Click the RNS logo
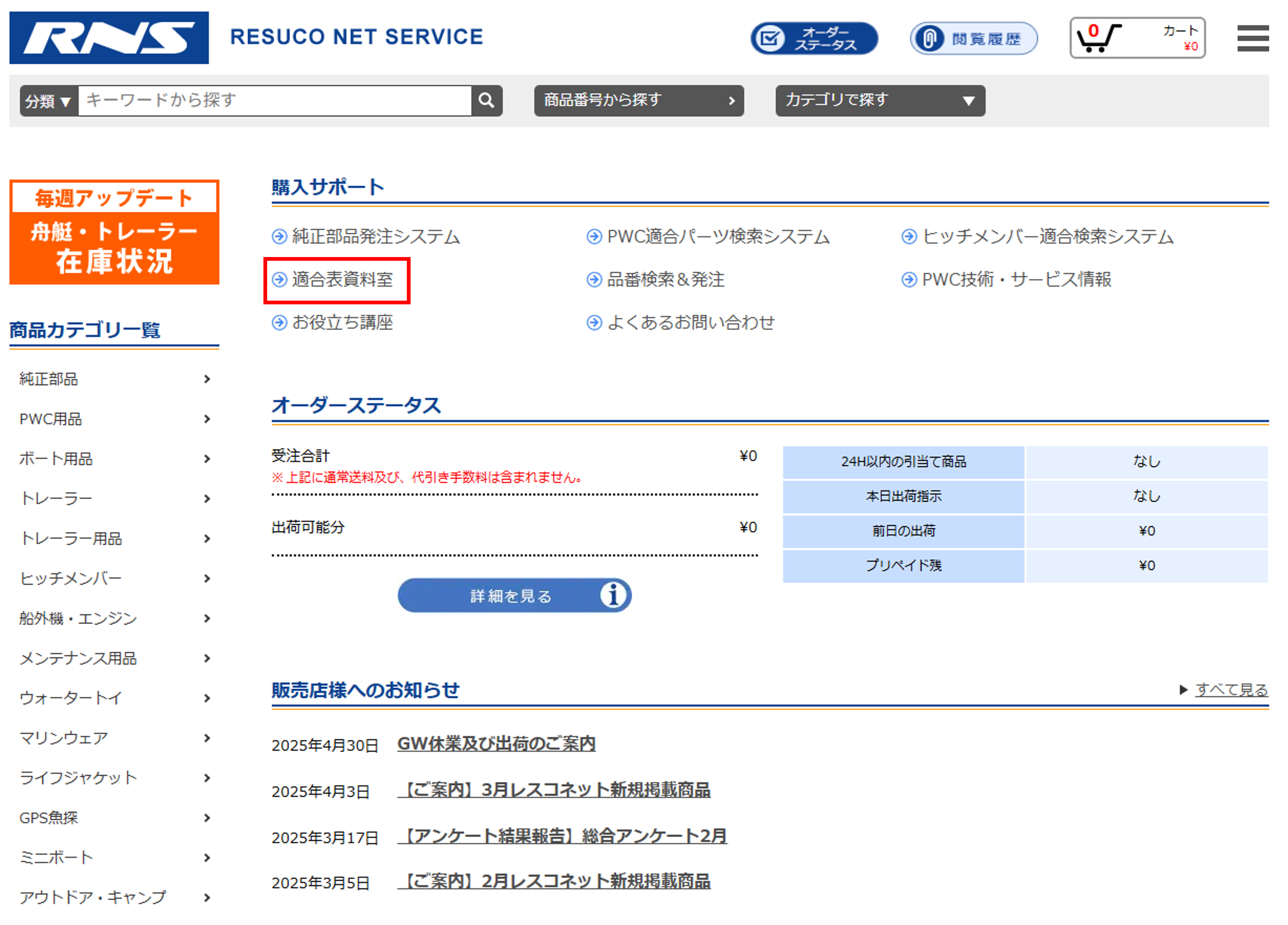The image size is (1288, 925). tap(109, 38)
